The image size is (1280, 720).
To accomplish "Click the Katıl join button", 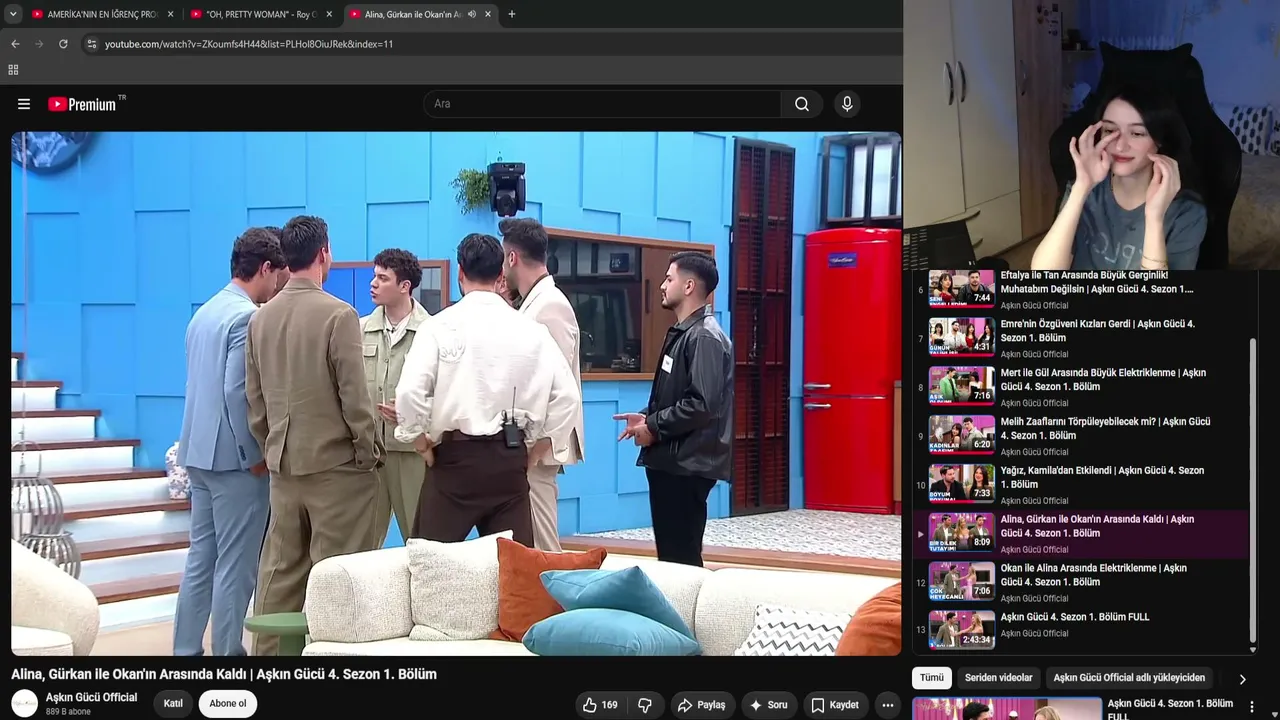I will click(173, 704).
